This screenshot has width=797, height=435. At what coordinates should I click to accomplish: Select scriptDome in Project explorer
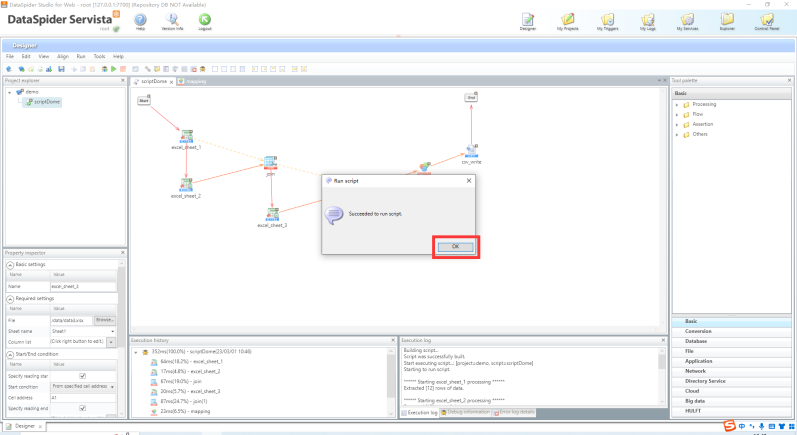click(43, 102)
